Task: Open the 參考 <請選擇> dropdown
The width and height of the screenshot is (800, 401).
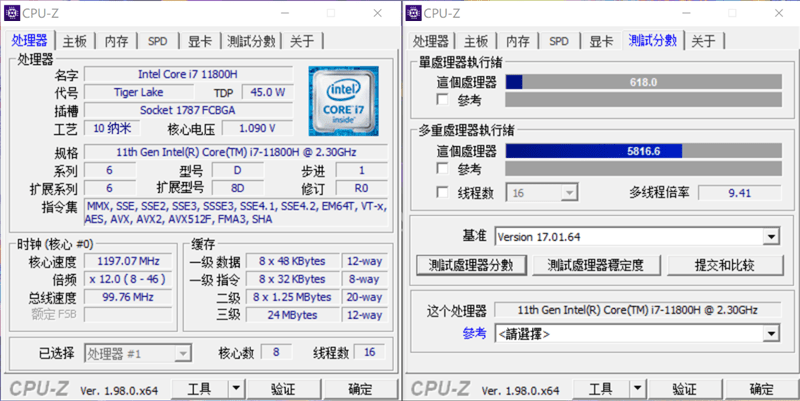Action: (771, 334)
